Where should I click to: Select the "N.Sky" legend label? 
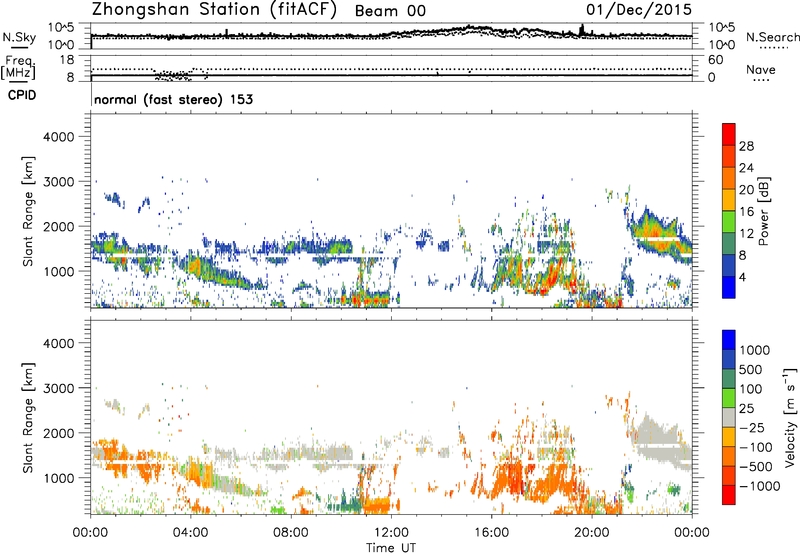pyautogui.click(x=19, y=37)
